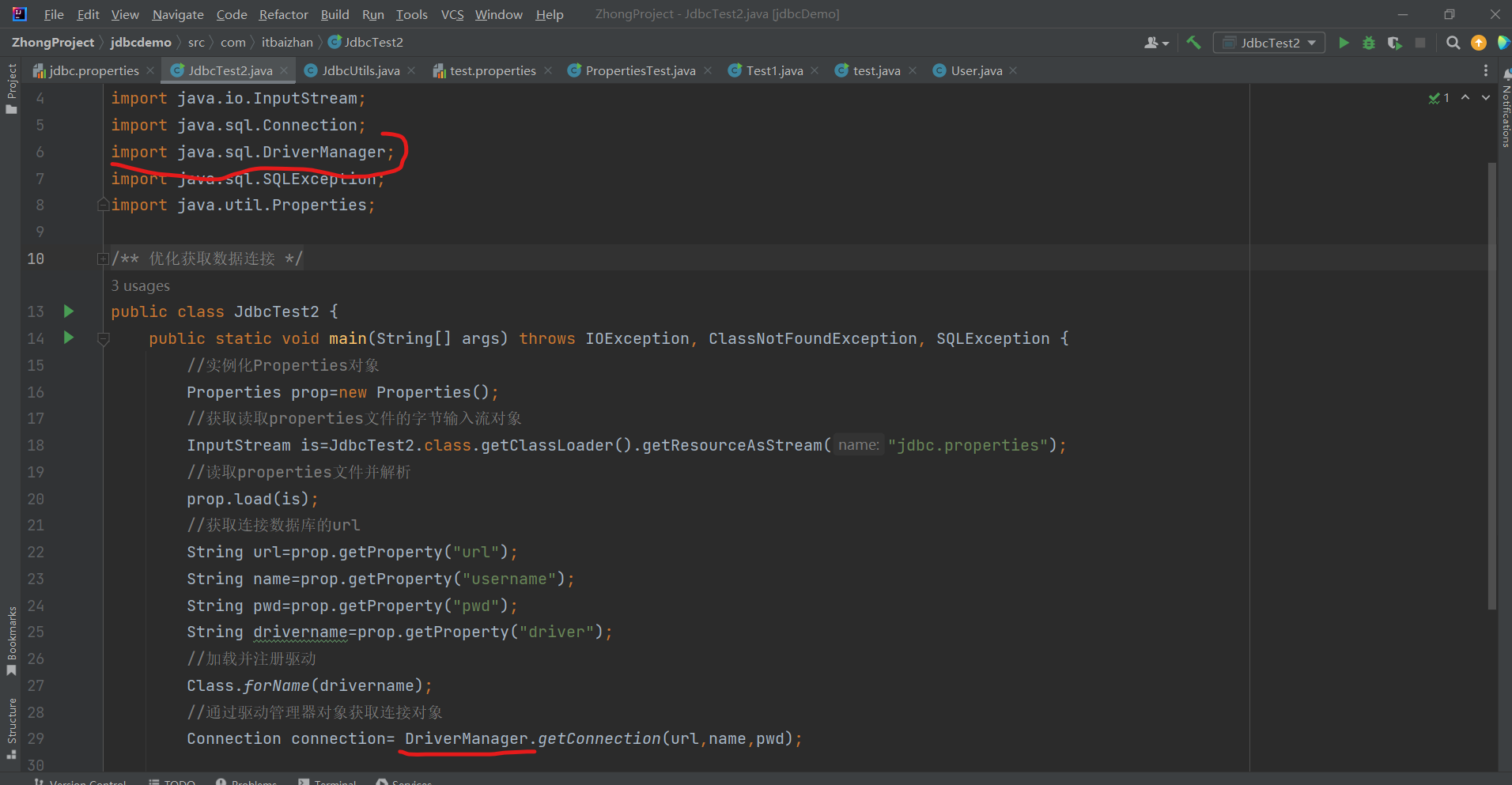Close the JdbcTest2.java tab
This screenshot has width=1512, height=785.
(284, 70)
